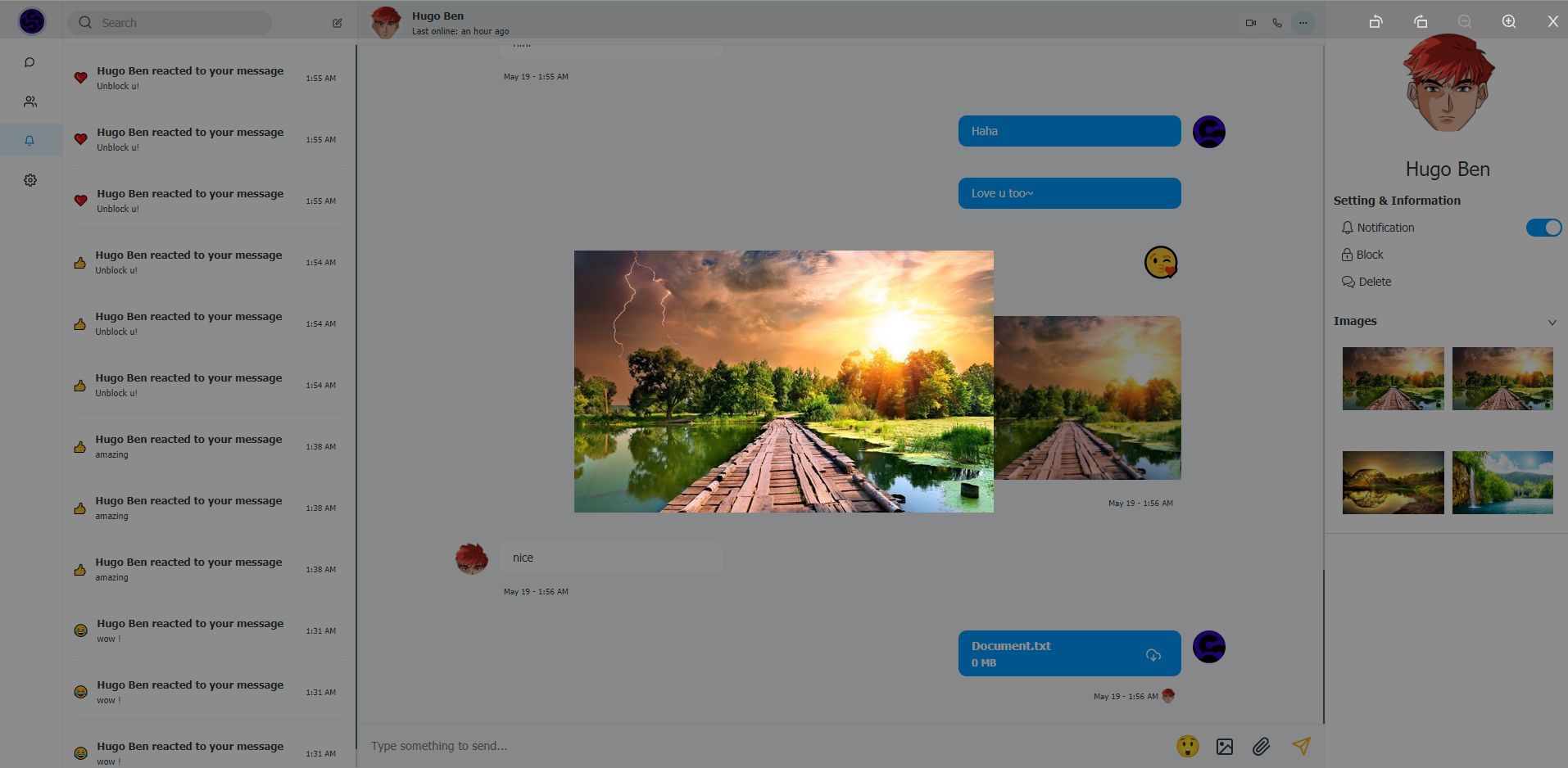Open the emoji picker in message bar

1187,746
